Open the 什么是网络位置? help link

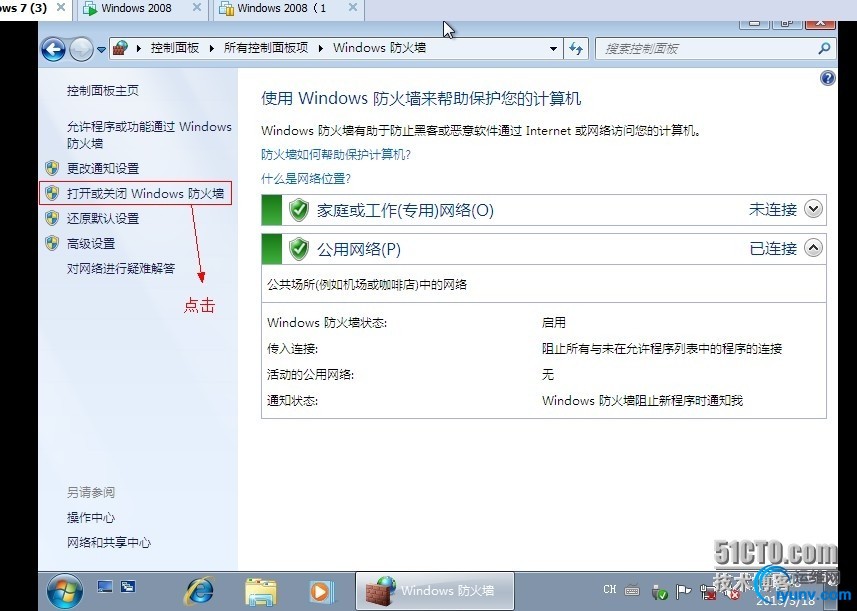tap(306, 179)
